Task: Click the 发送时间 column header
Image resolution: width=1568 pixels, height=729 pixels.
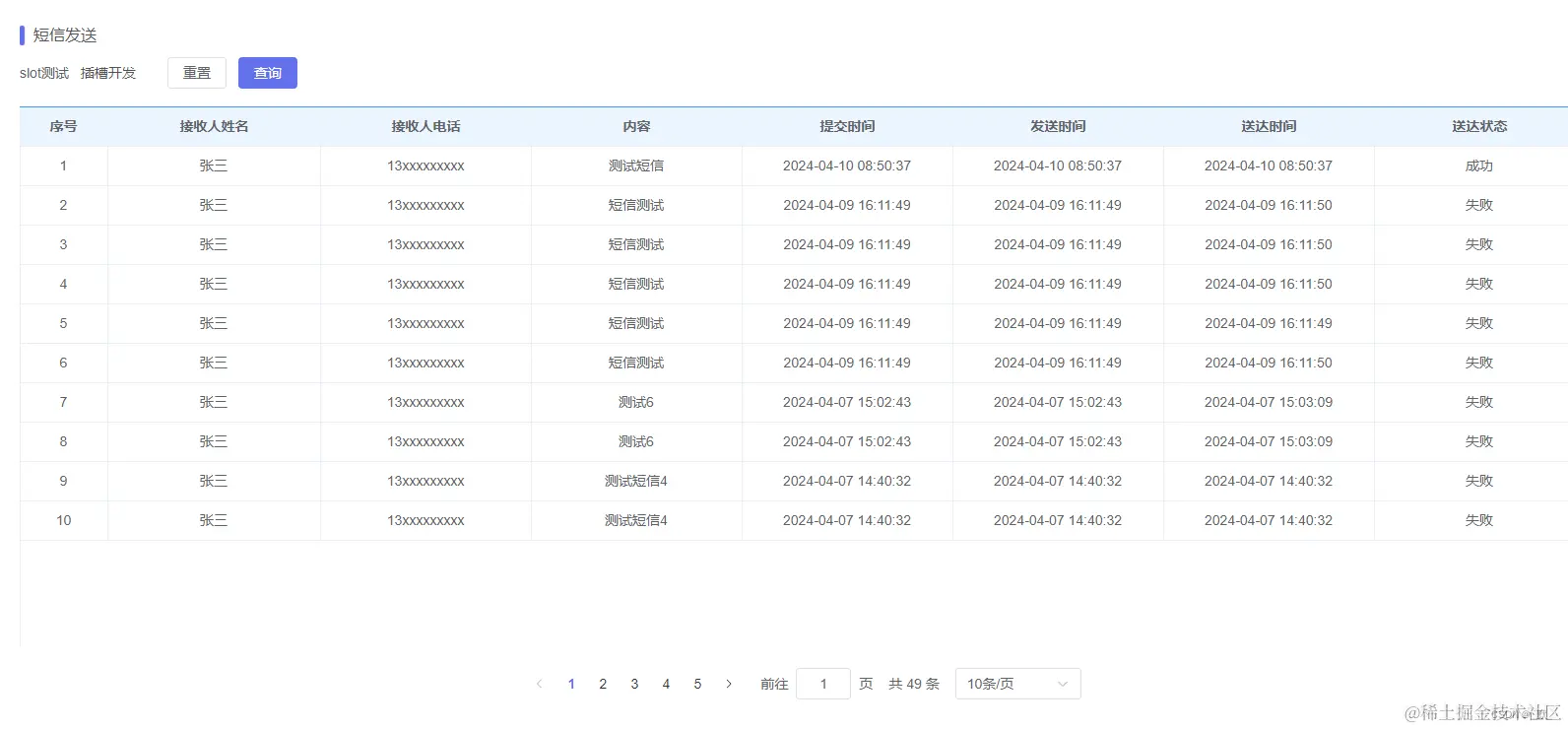Action: point(1058,126)
